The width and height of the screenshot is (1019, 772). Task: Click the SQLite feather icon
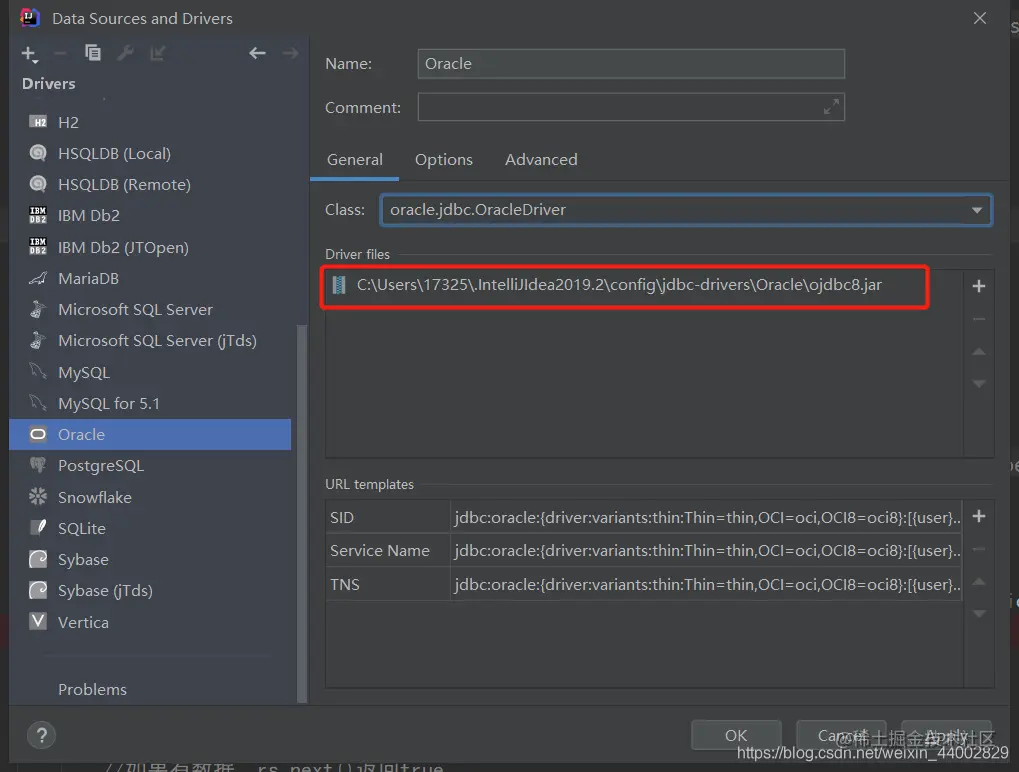click(39, 527)
